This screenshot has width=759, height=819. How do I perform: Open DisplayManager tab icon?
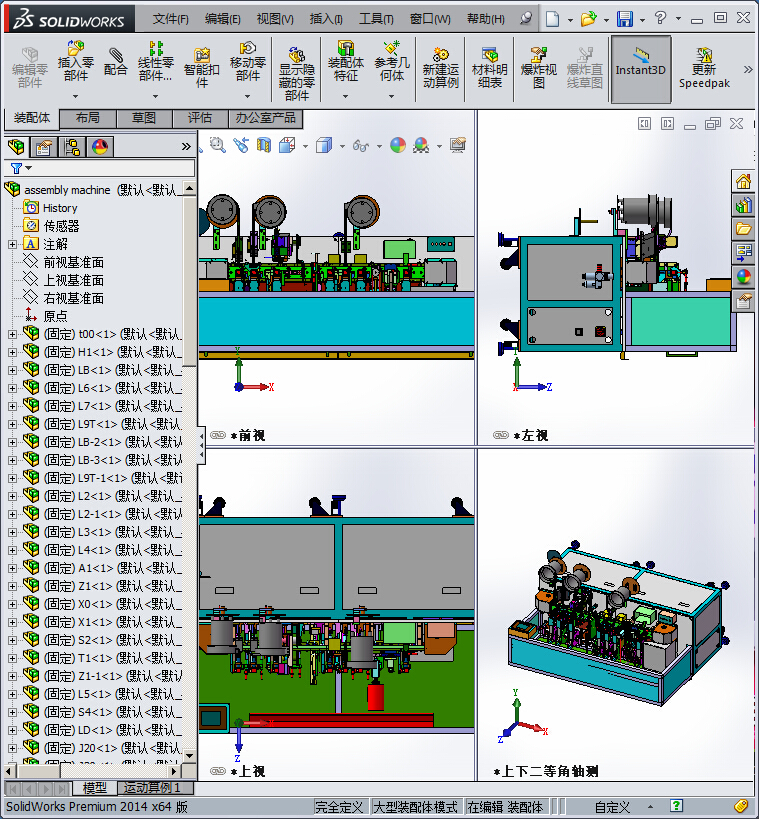[x=100, y=147]
